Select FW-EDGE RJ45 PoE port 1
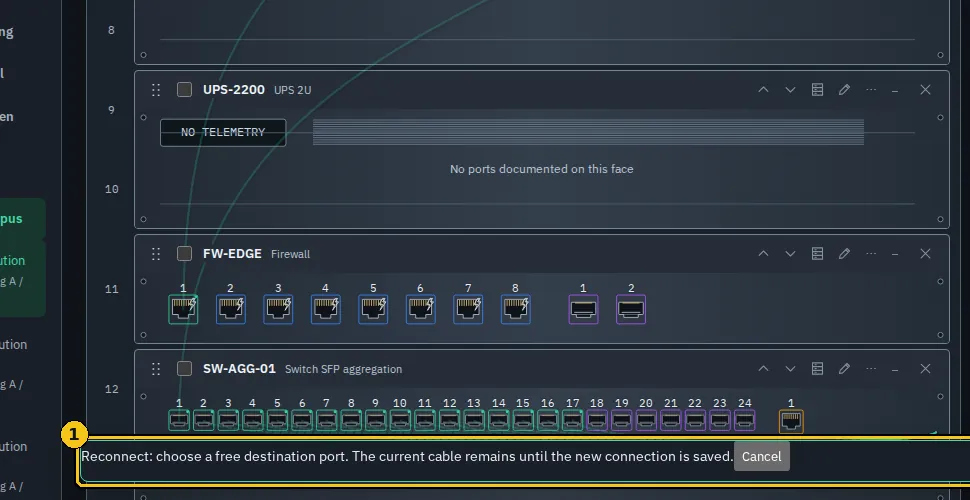The image size is (970, 500). click(x=183, y=309)
